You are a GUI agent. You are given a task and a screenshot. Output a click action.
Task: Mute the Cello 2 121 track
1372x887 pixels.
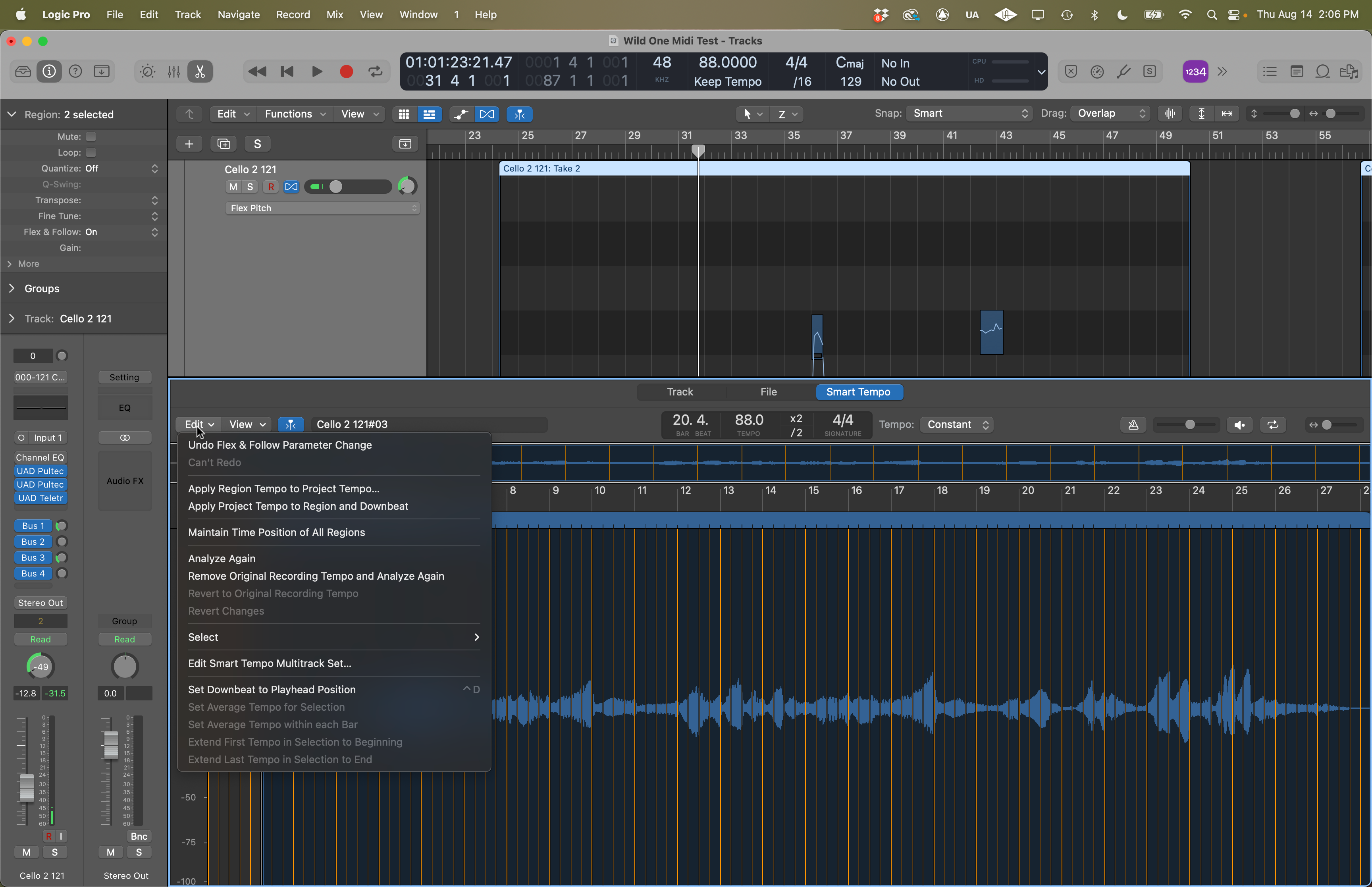coord(233,187)
